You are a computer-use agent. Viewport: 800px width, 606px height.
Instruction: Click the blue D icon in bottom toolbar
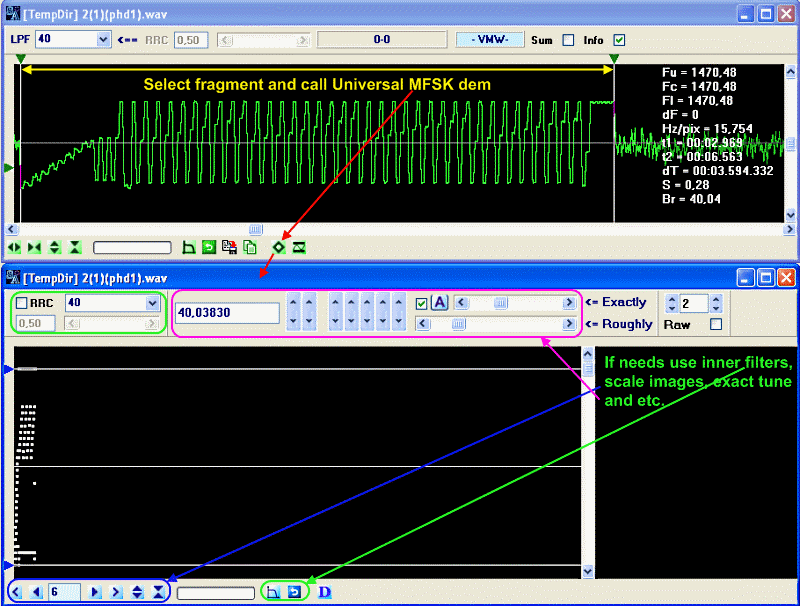325,592
